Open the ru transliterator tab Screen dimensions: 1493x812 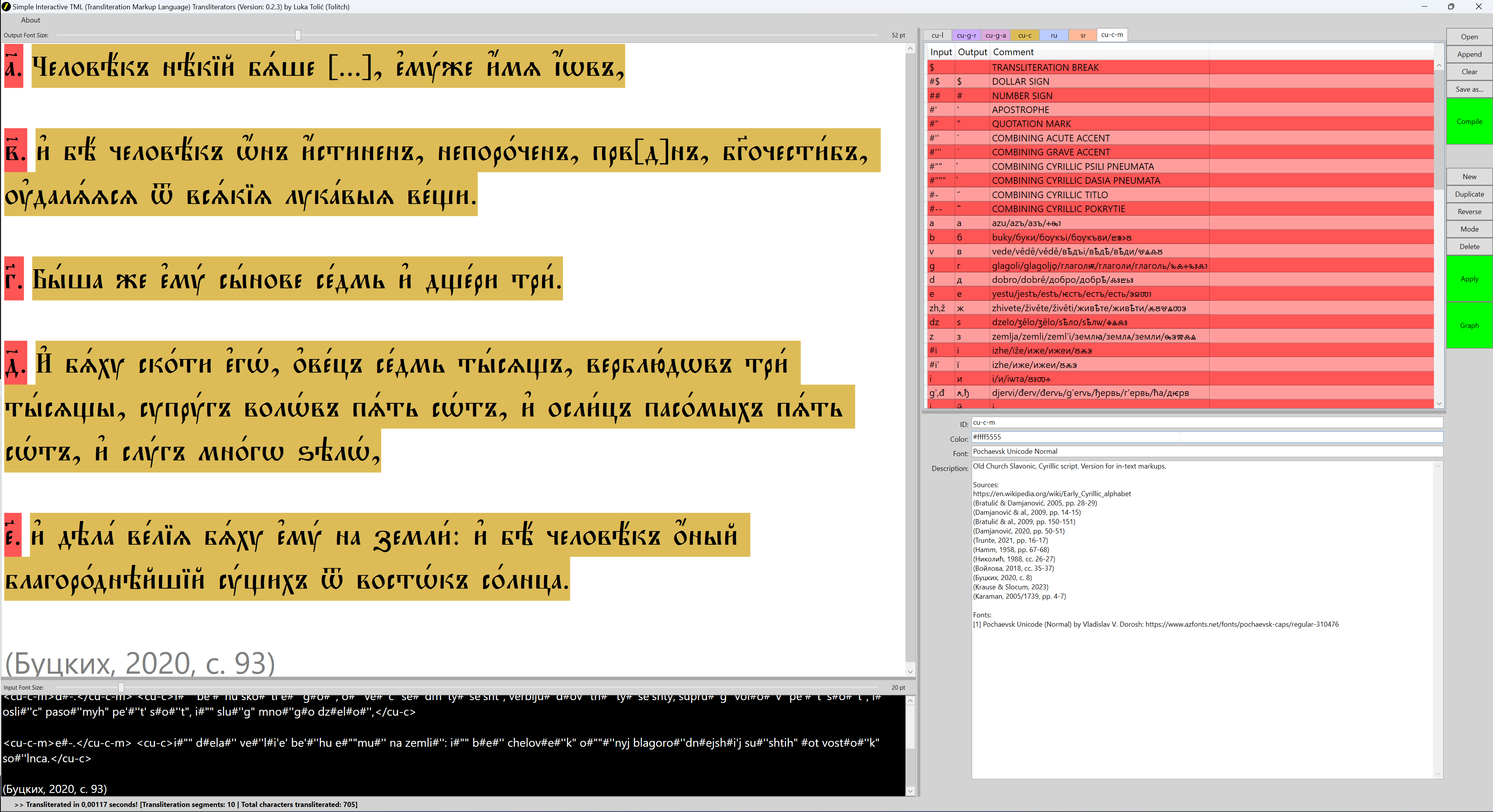pyautogui.click(x=1053, y=35)
